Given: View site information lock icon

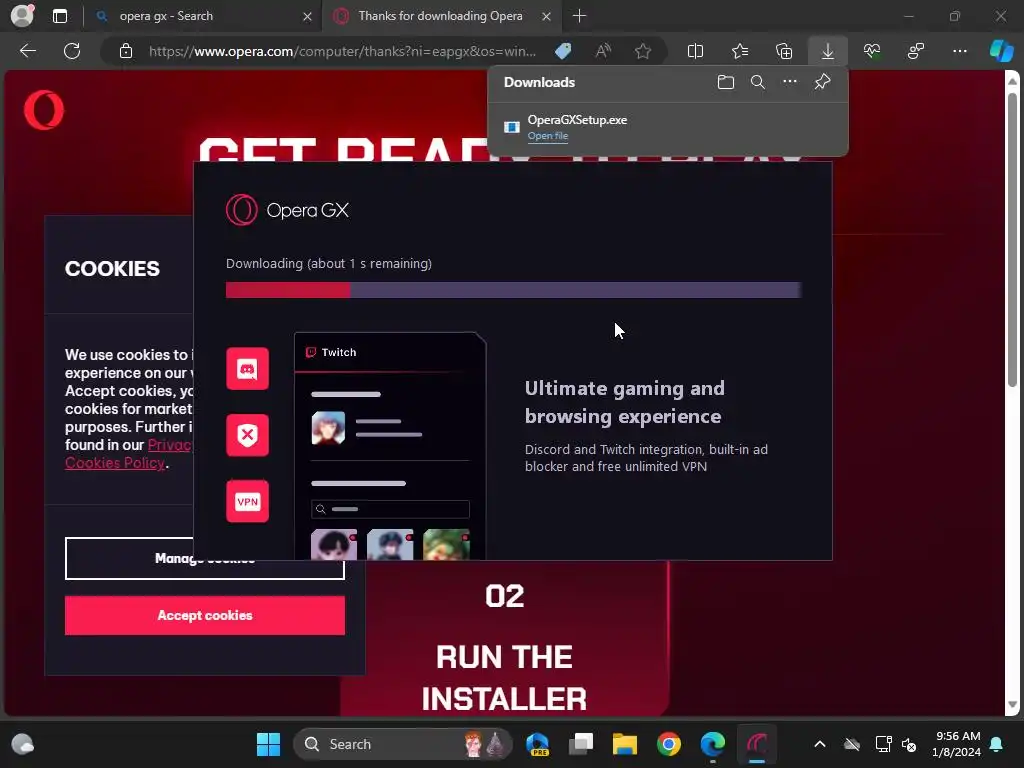Looking at the screenshot, I should 126,51.
